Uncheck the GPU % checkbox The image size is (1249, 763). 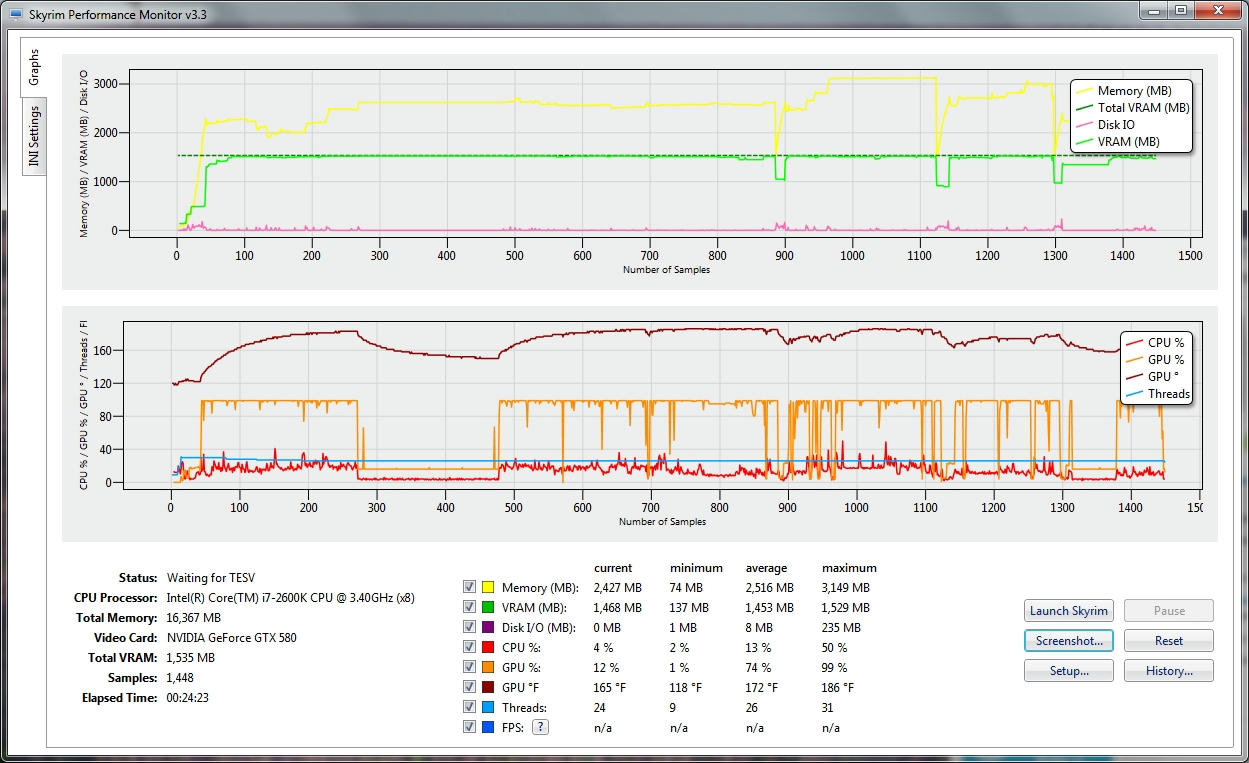click(x=469, y=667)
